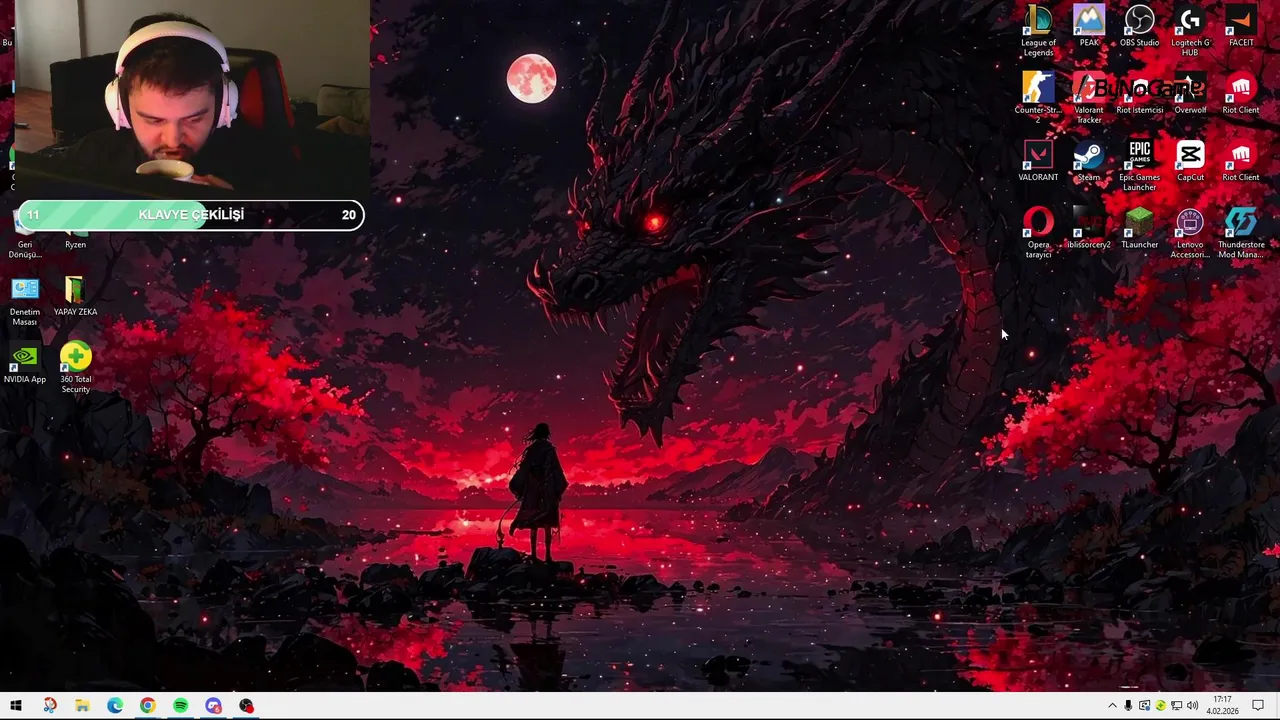
Task: Open the iblissorcery2 desktop icon
Action: (1089, 227)
